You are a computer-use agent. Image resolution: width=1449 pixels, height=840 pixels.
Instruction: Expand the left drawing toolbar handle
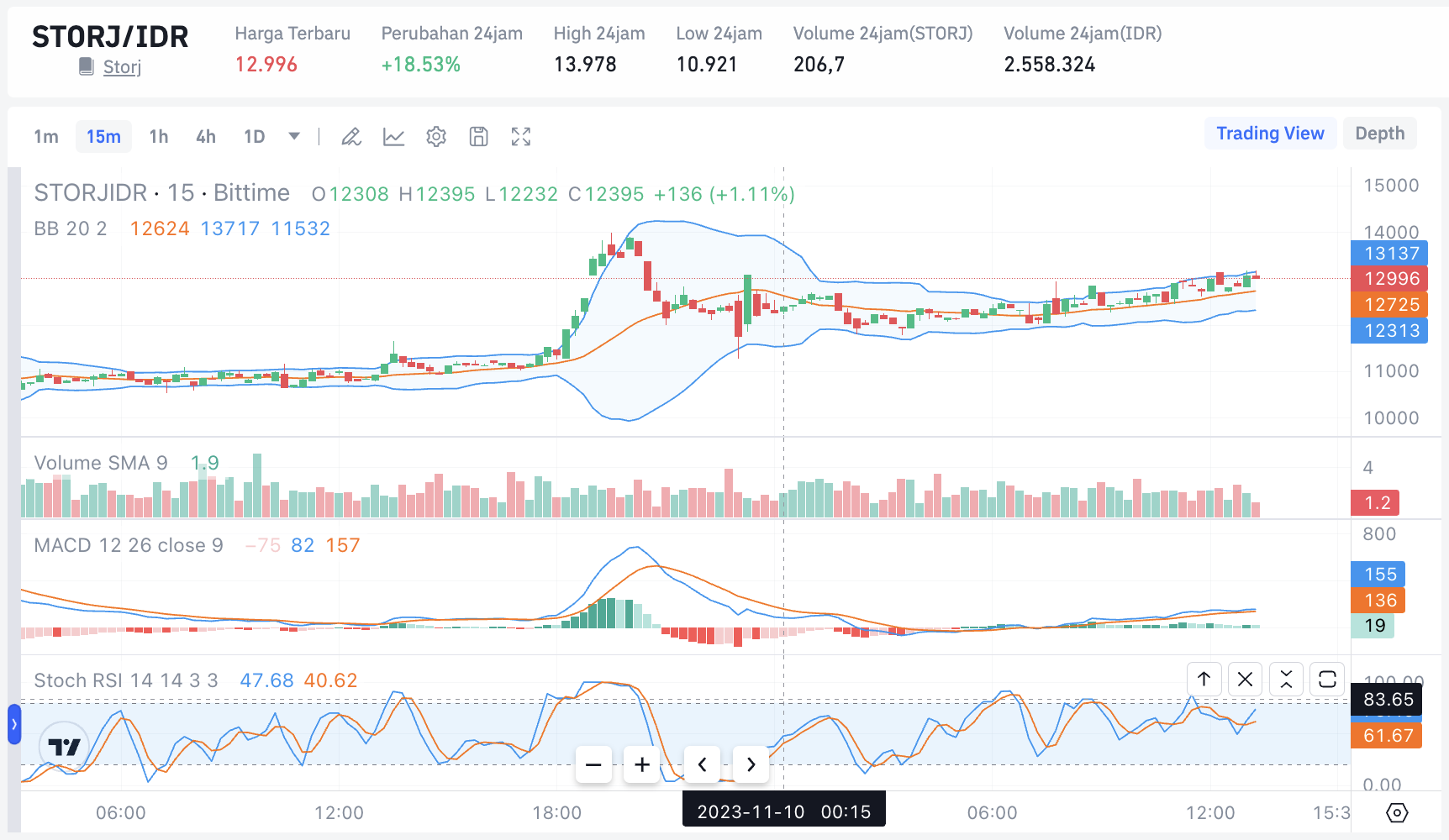[x=13, y=724]
